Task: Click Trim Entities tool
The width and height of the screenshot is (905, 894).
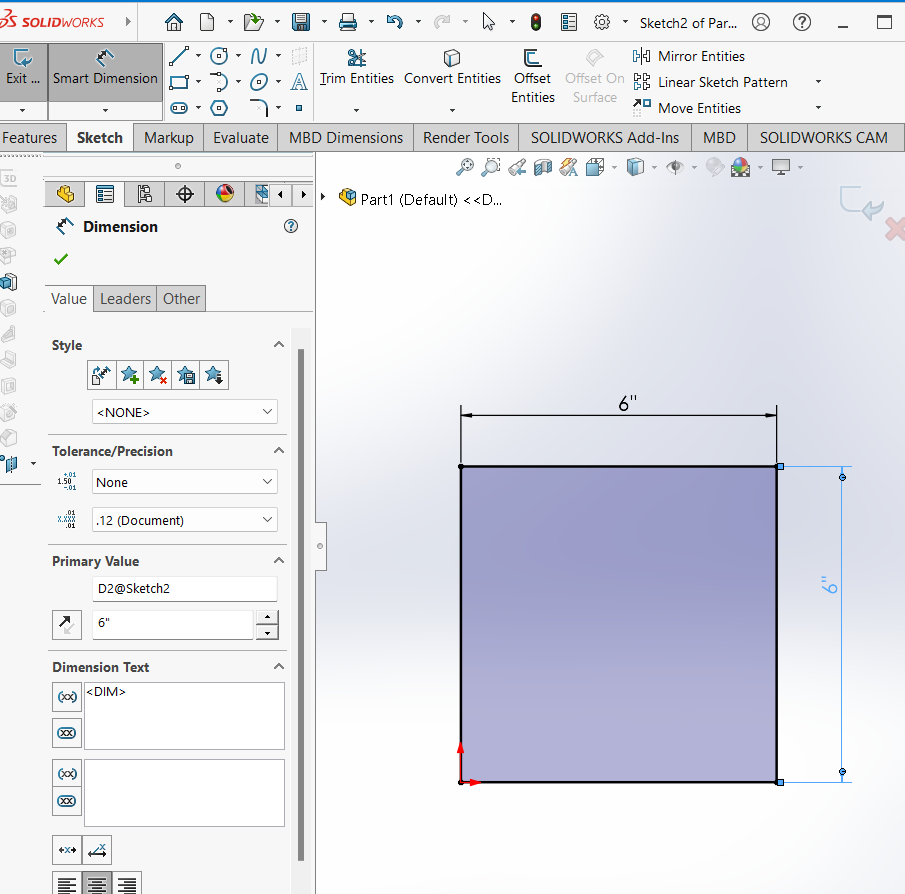Action: pyautogui.click(x=357, y=68)
